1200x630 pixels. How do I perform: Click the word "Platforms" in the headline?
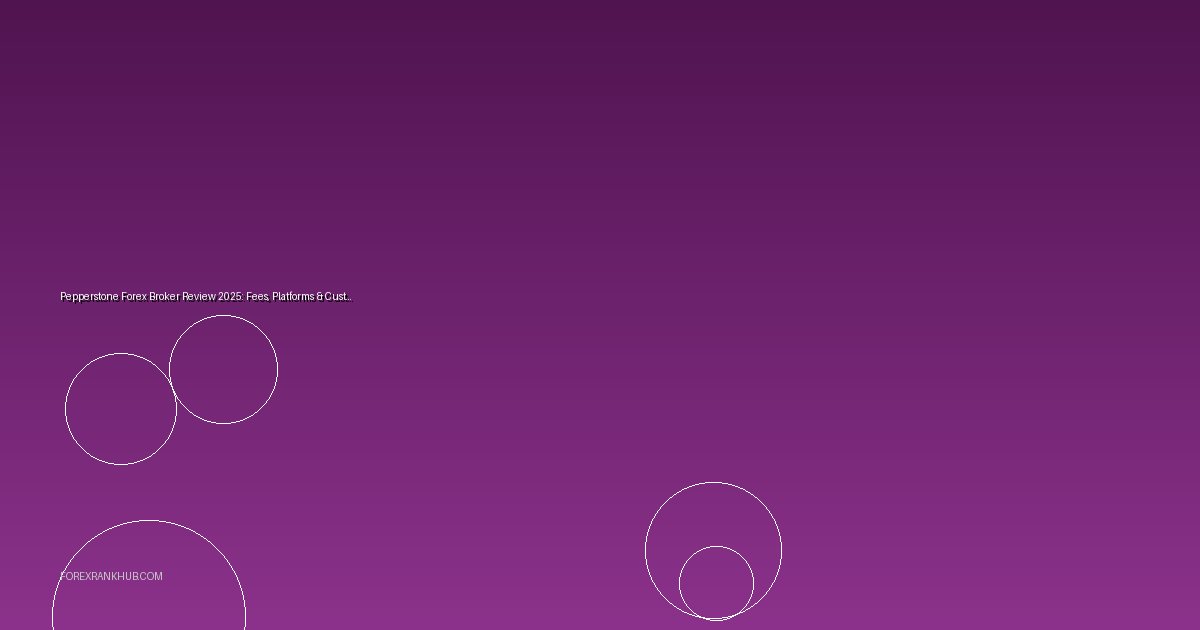coord(293,296)
